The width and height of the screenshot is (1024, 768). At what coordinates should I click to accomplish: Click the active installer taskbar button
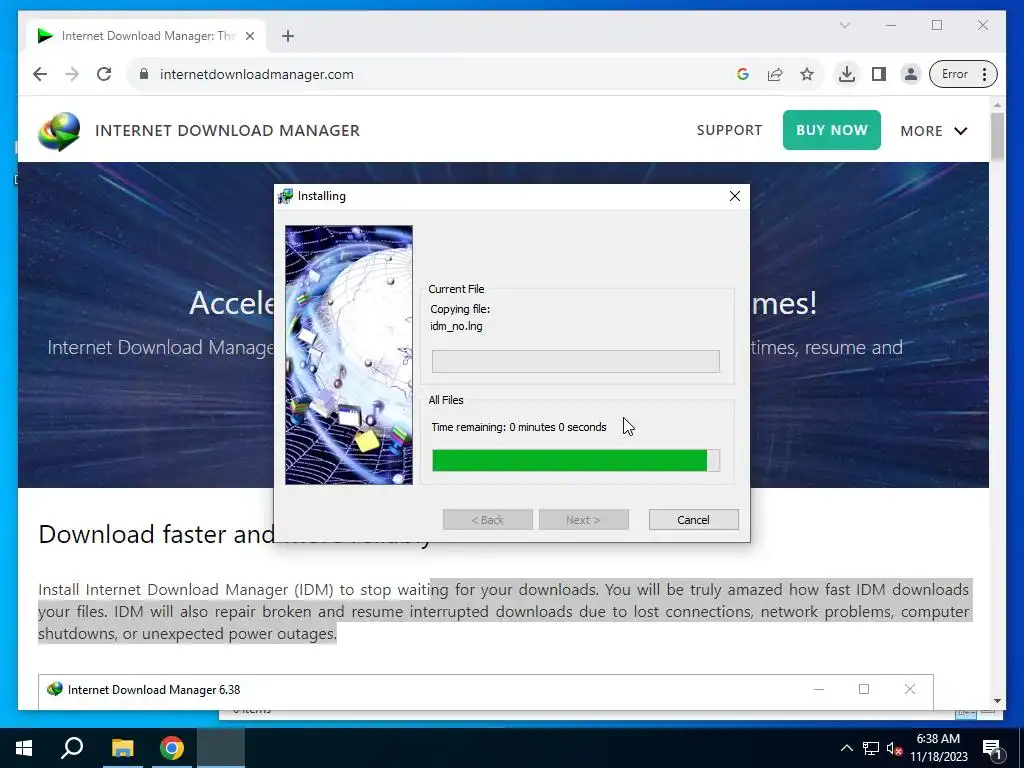coord(221,748)
